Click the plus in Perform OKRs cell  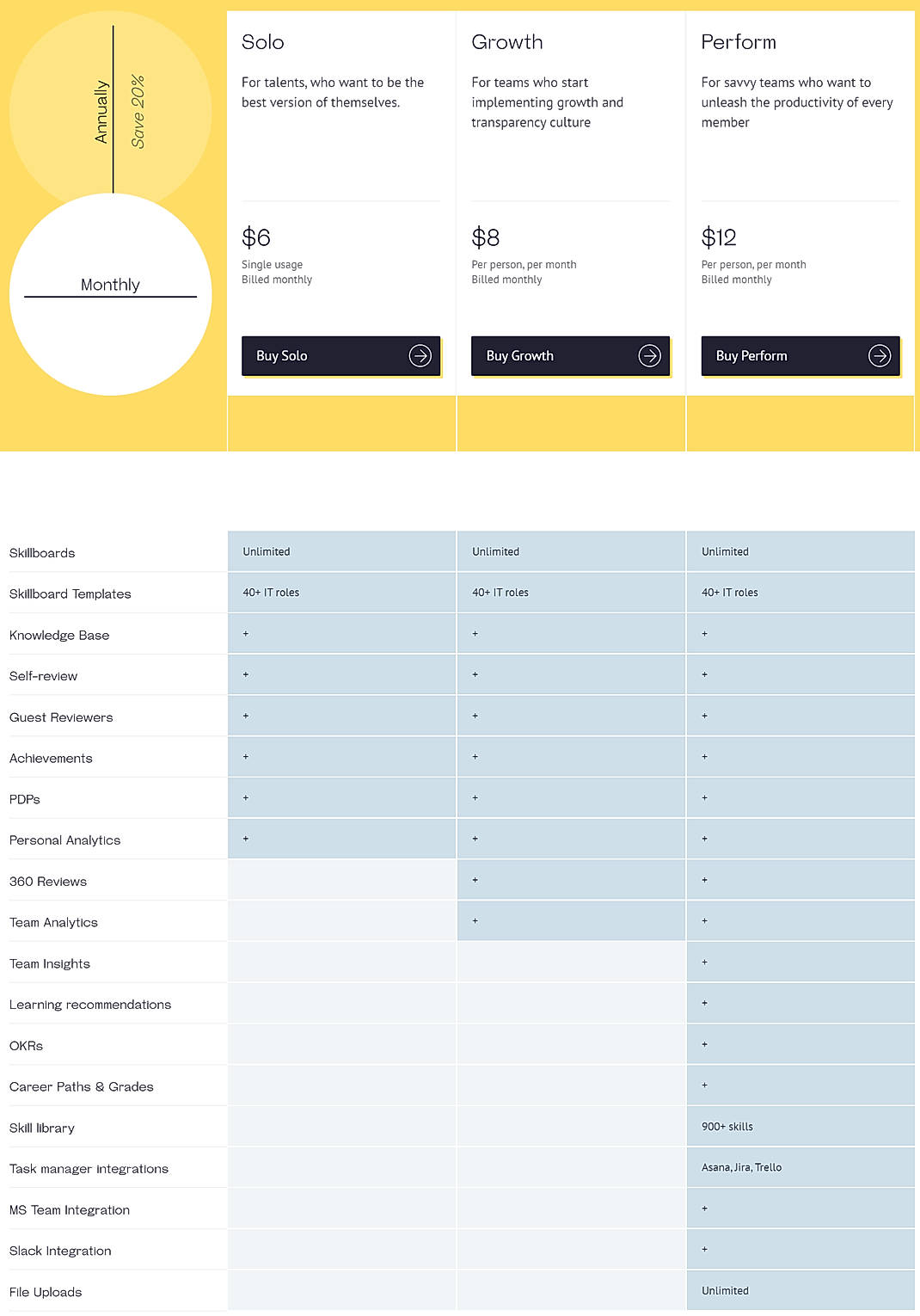pyautogui.click(x=705, y=1044)
